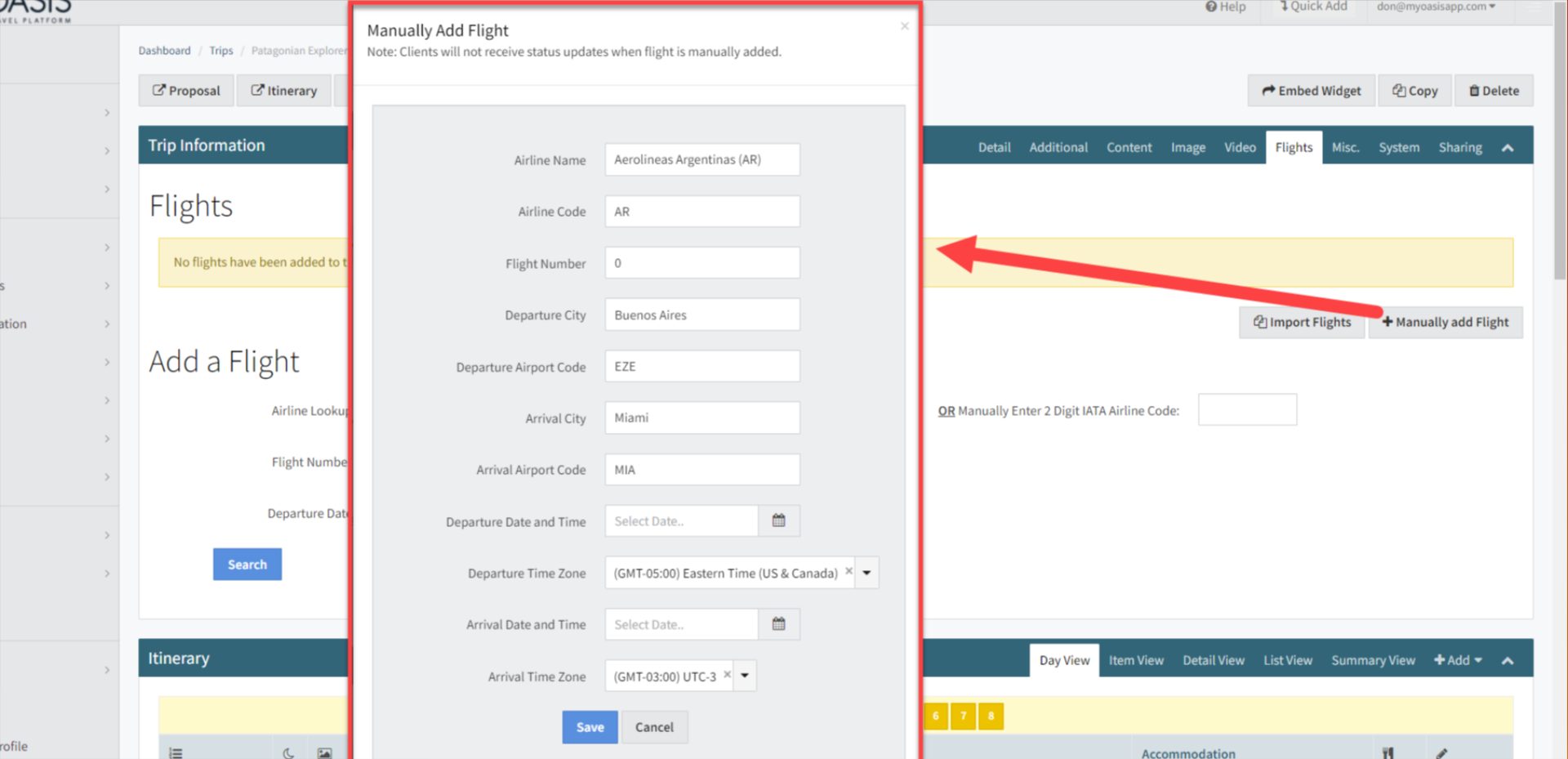Open the Itinerary link button
The height and width of the screenshot is (759, 1568).
pos(283,91)
